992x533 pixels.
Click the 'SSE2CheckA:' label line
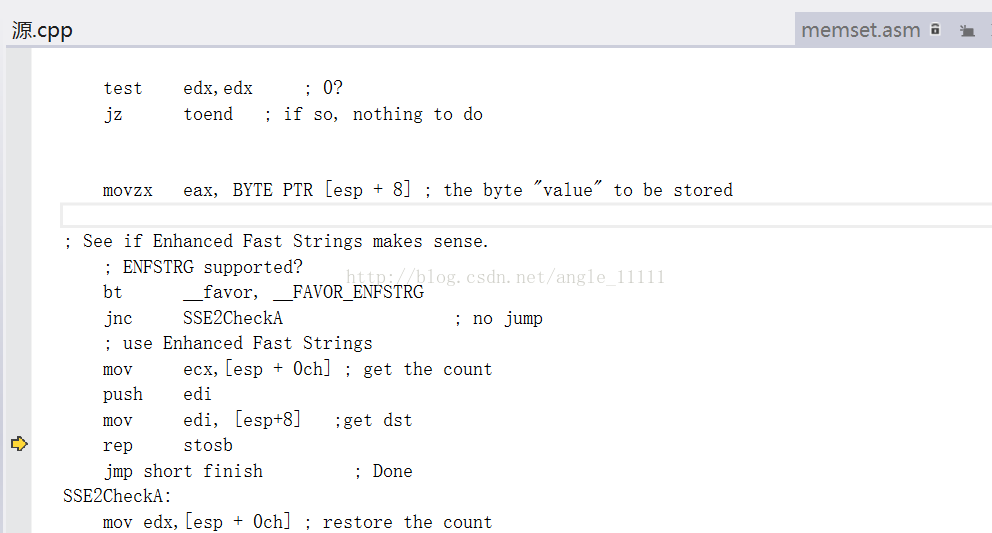coord(117,496)
